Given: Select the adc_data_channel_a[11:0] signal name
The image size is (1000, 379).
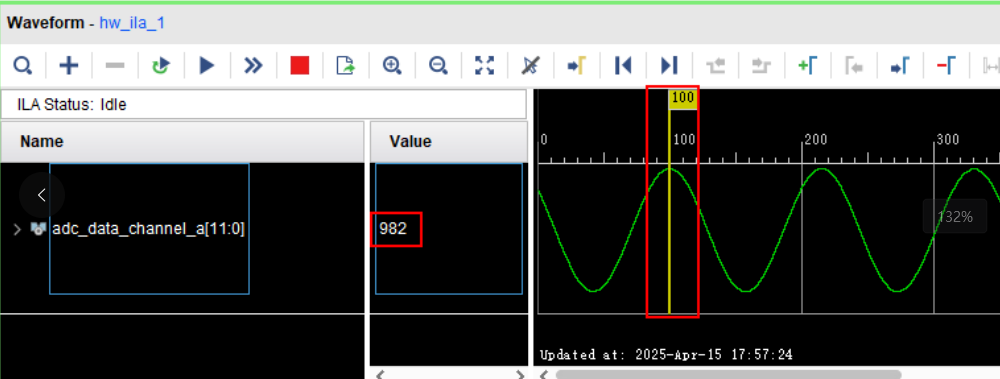Looking at the screenshot, I should click(x=149, y=228).
